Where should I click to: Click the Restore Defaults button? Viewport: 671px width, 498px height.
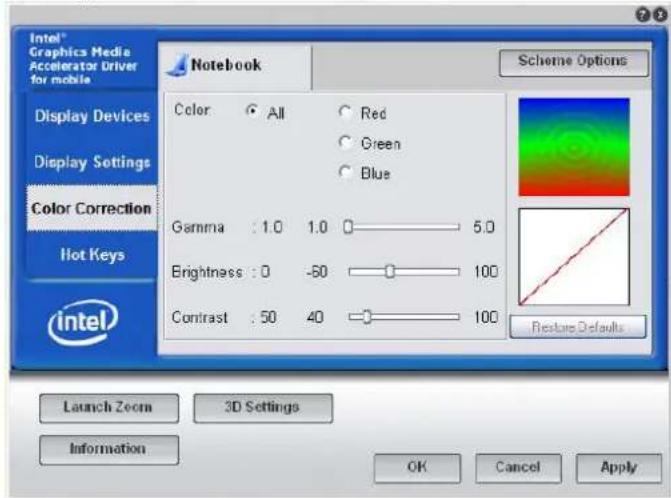point(578,327)
